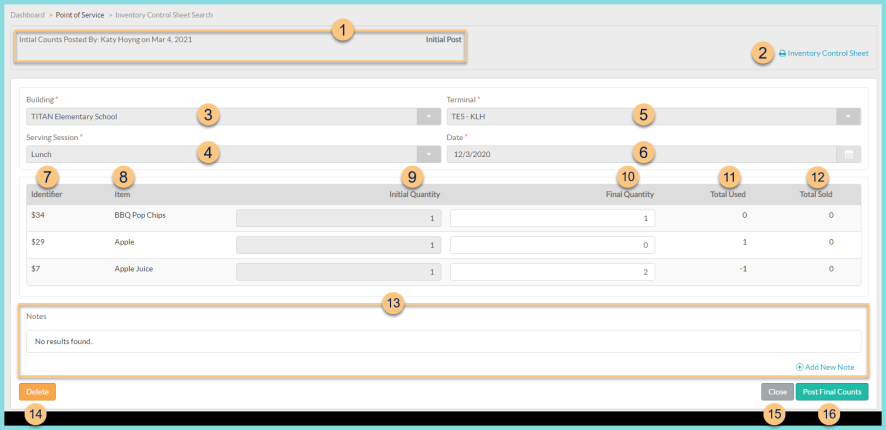Click the calendar icon in the Date field
Viewport: 886px width, 430px height.
[x=849, y=154]
